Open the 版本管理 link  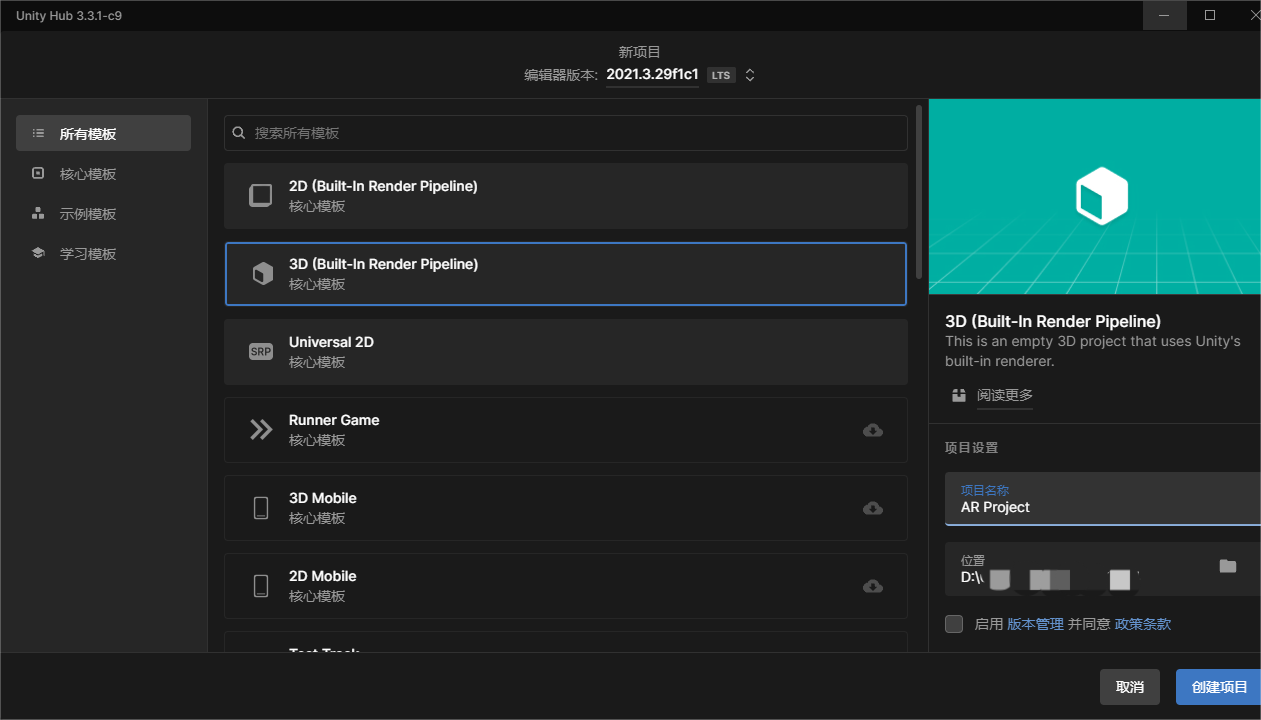(x=1035, y=624)
